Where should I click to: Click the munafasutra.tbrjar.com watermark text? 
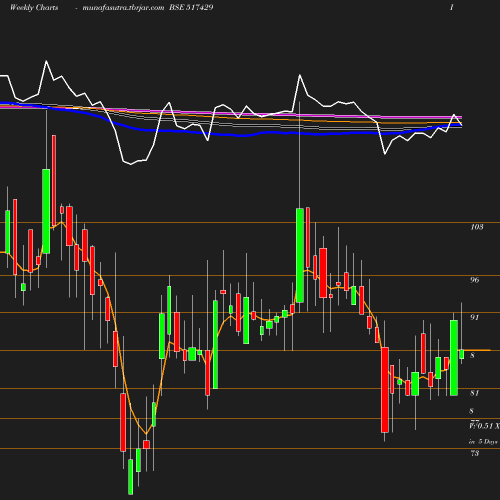(123, 8)
